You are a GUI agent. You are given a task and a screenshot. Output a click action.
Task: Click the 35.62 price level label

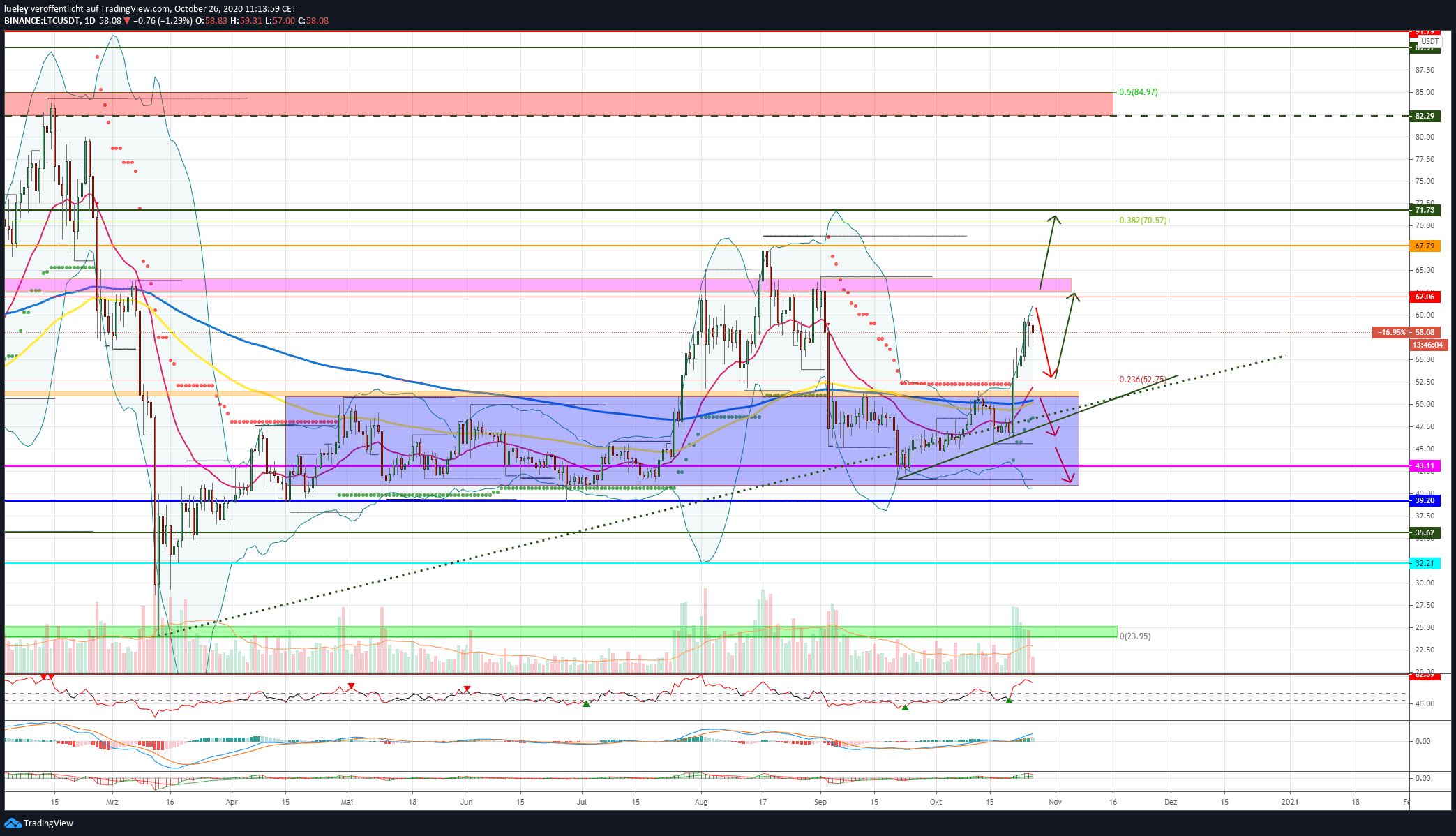[1424, 532]
